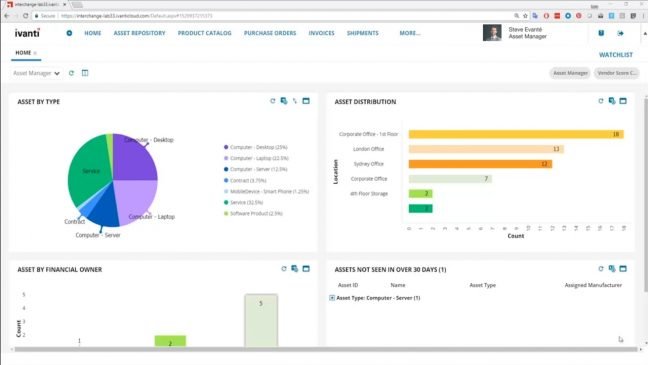
Task: Bookmark the page with the star icon
Action: [x=525, y=16]
